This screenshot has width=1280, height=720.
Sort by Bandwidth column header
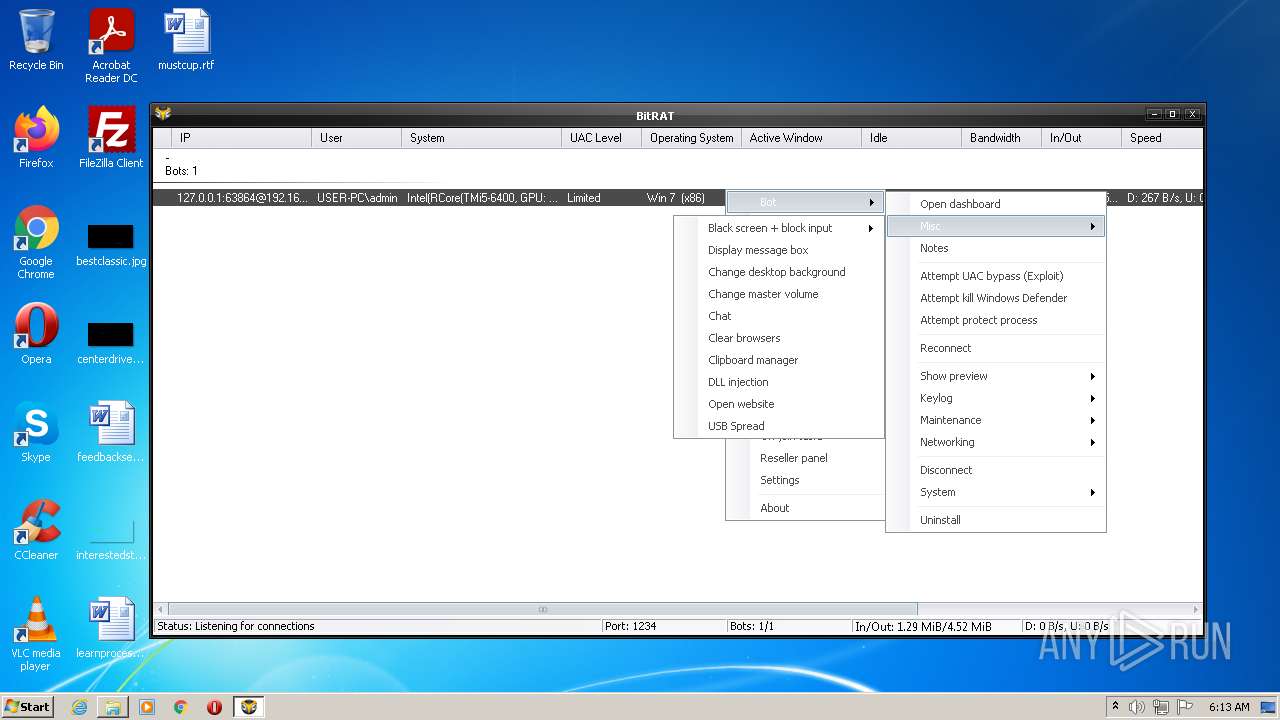point(1001,138)
